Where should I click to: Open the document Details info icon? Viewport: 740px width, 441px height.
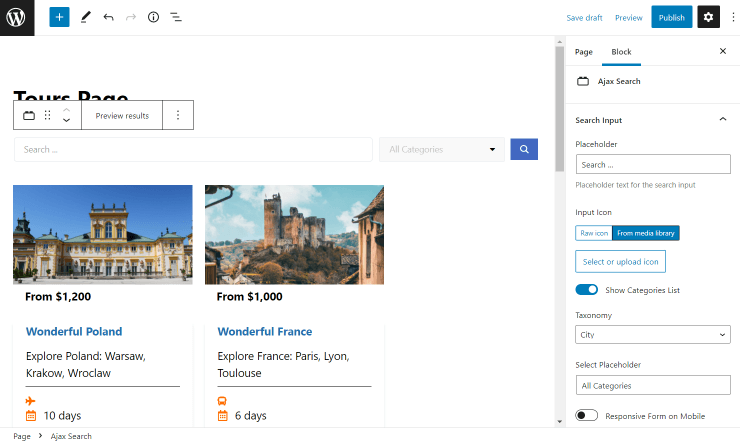(x=153, y=17)
